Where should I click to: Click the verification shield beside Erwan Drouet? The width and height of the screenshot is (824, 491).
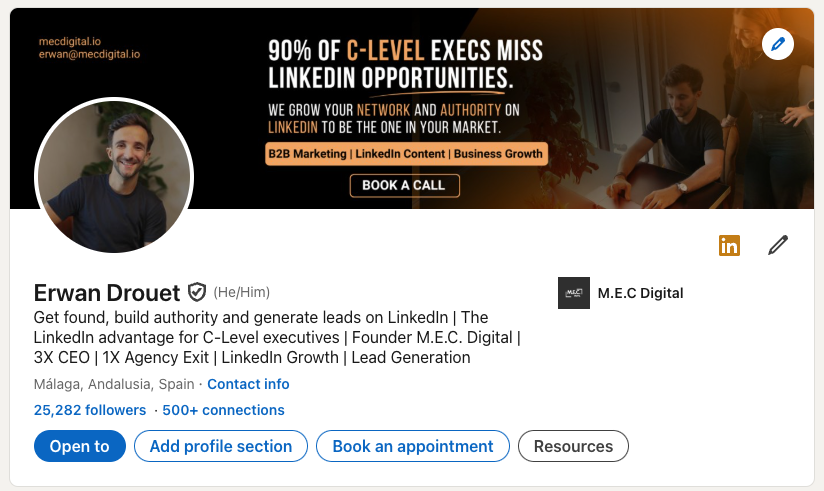[197, 293]
